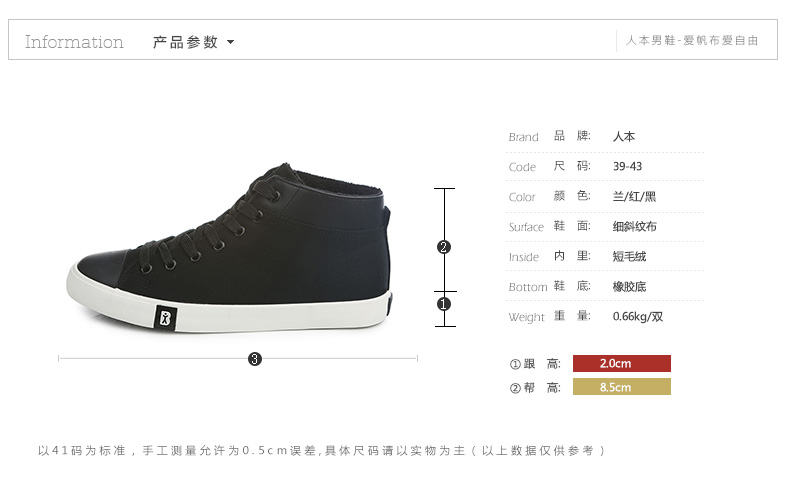Viewport: 790px width, 484px height.
Task: Click the color options 兰/红/黑
Action: click(x=634, y=196)
